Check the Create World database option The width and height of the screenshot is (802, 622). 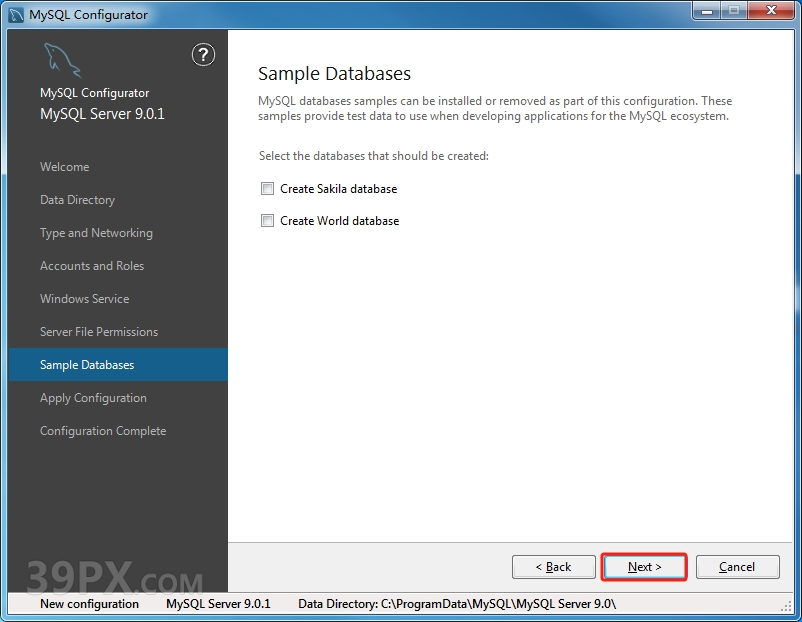click(x=267, y=221)
